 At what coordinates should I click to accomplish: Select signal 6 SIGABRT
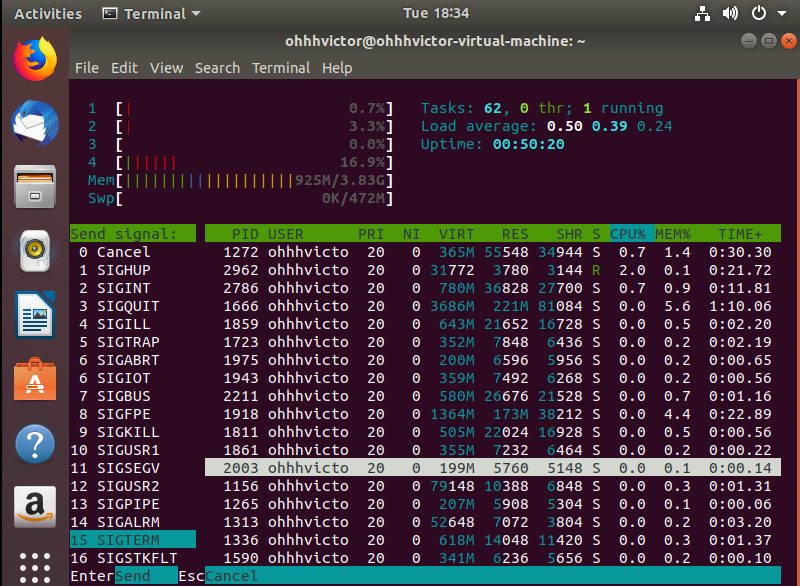[x=133, y=360]
